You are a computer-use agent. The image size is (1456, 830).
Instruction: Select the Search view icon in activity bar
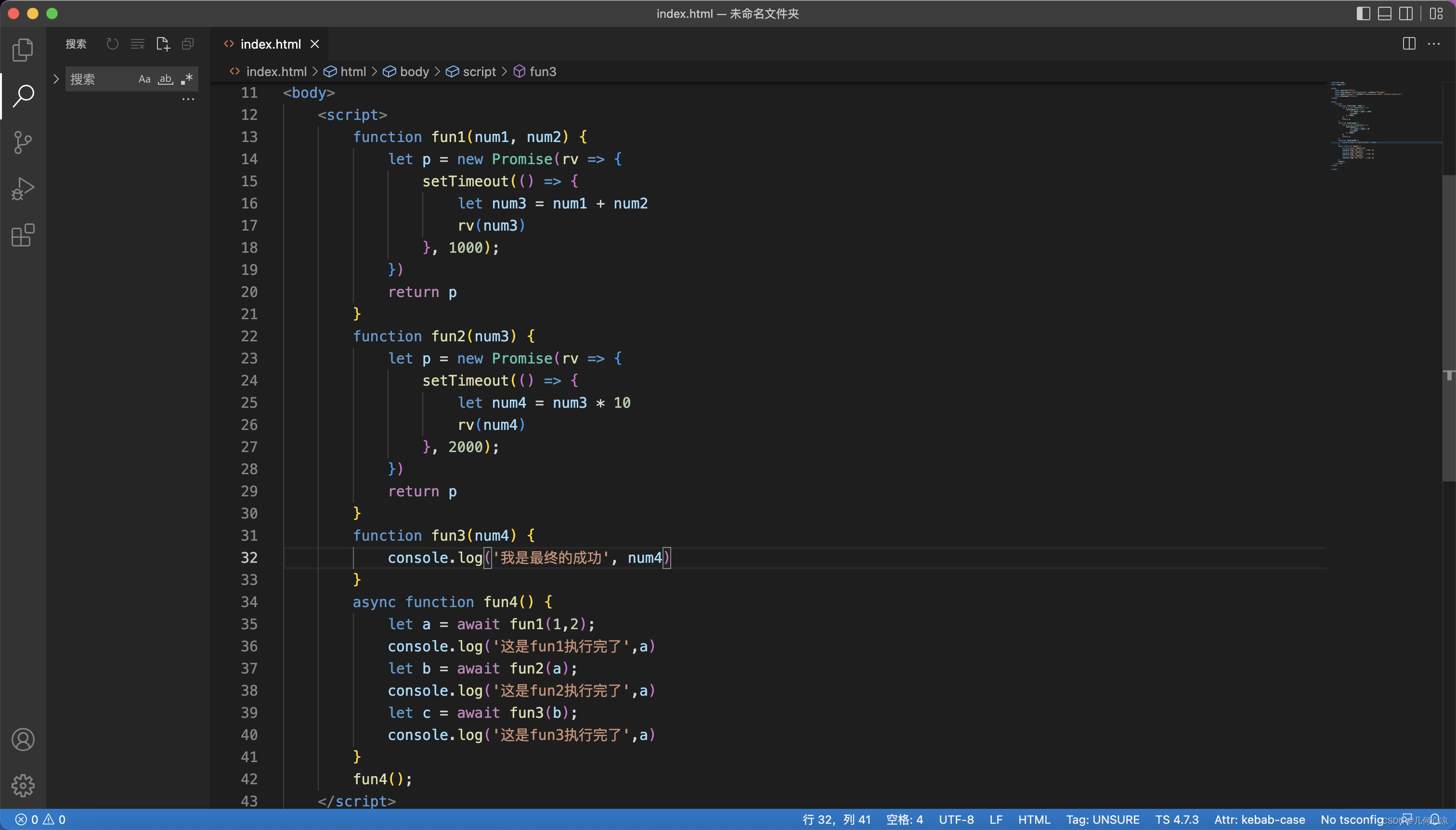(23, 96)
